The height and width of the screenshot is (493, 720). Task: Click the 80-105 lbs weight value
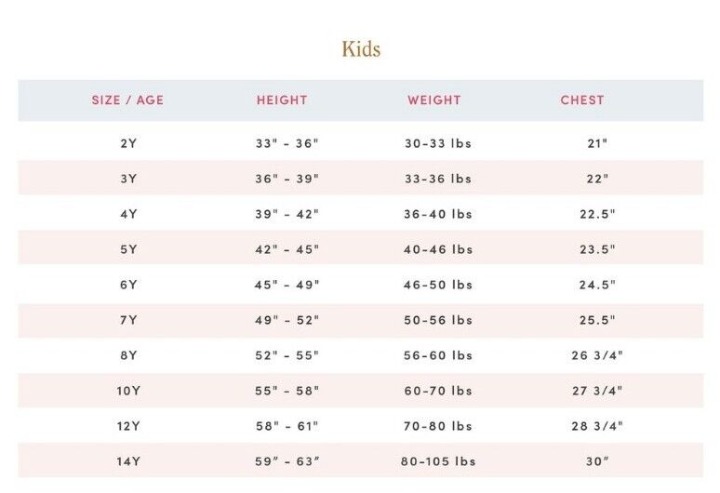click(438, 461)
